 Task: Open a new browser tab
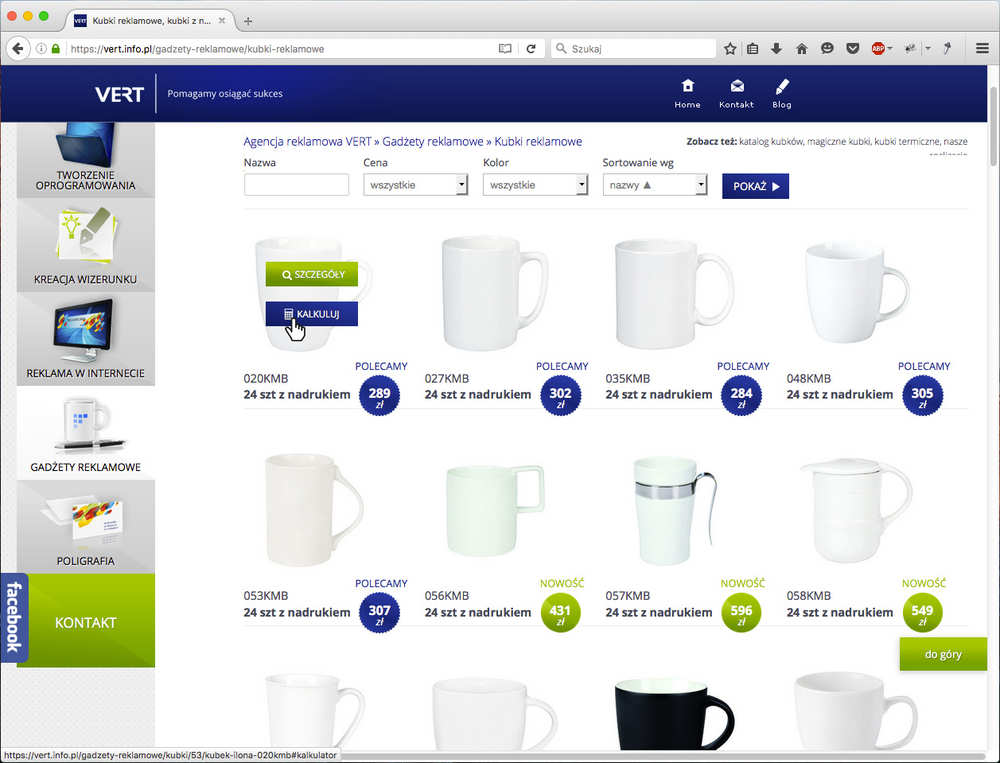[248, 21]
